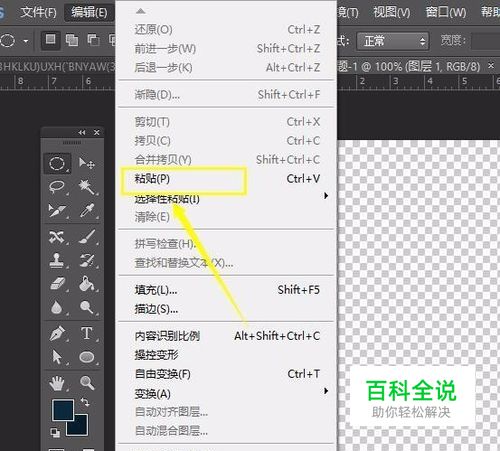Select the Lasso tool

(57, 187)
